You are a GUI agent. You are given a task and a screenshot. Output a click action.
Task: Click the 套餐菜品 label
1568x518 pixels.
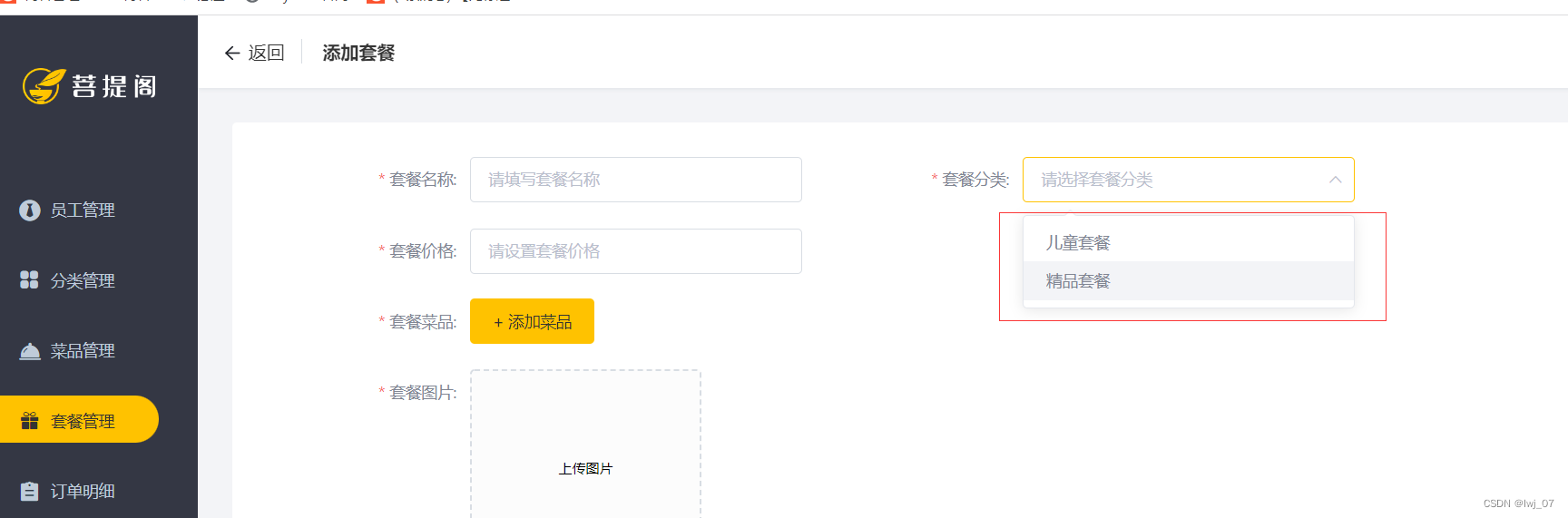(423, 322)
